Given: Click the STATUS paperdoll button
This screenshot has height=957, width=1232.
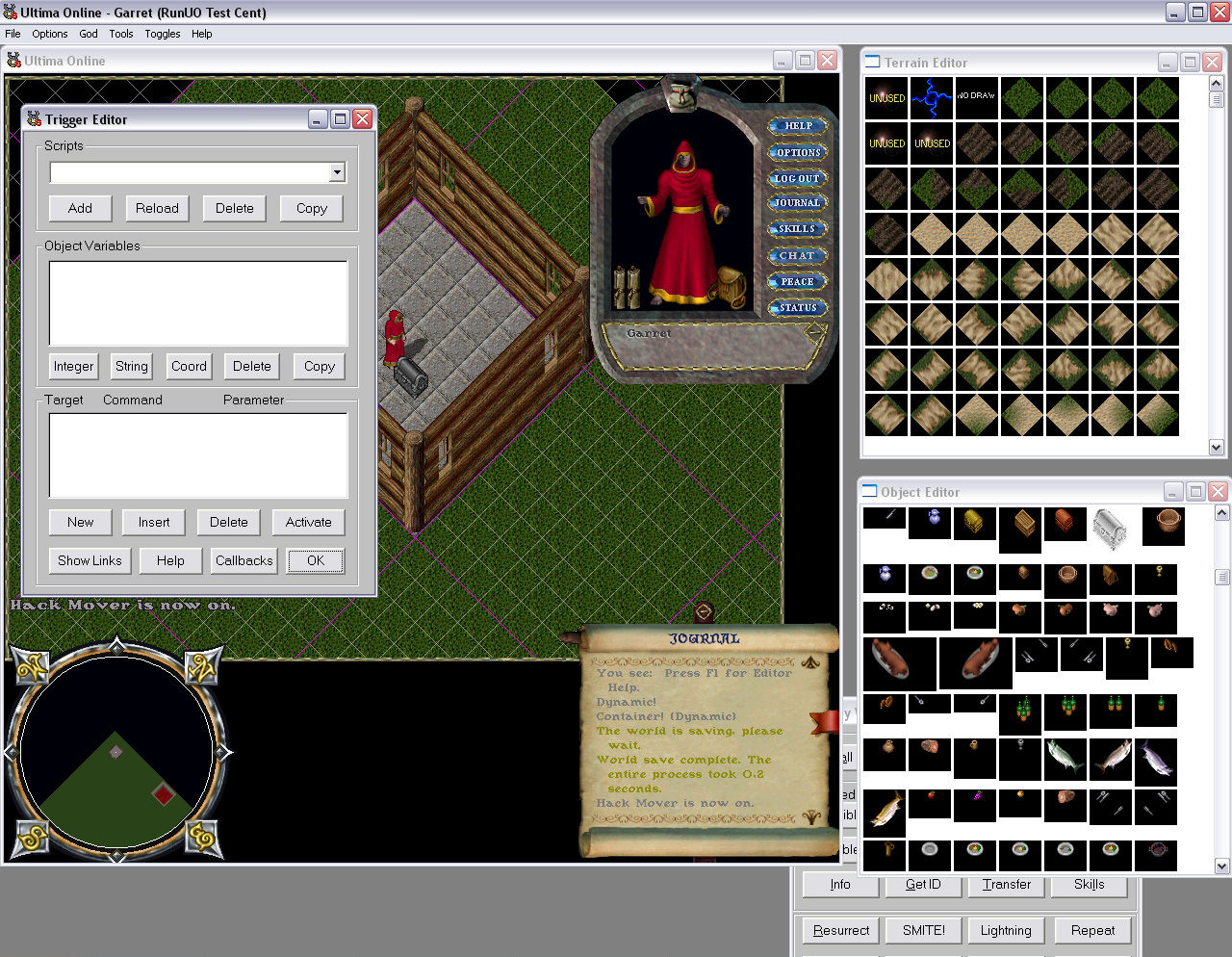Looking at the screenshot, I should point(797,308).
